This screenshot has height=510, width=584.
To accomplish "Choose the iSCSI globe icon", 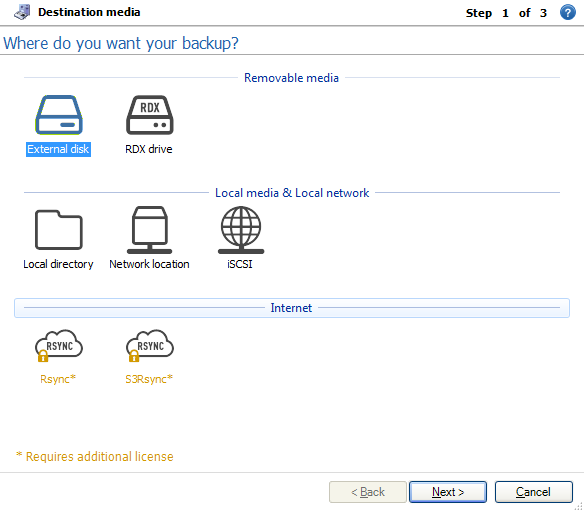I will click(241, 230).
